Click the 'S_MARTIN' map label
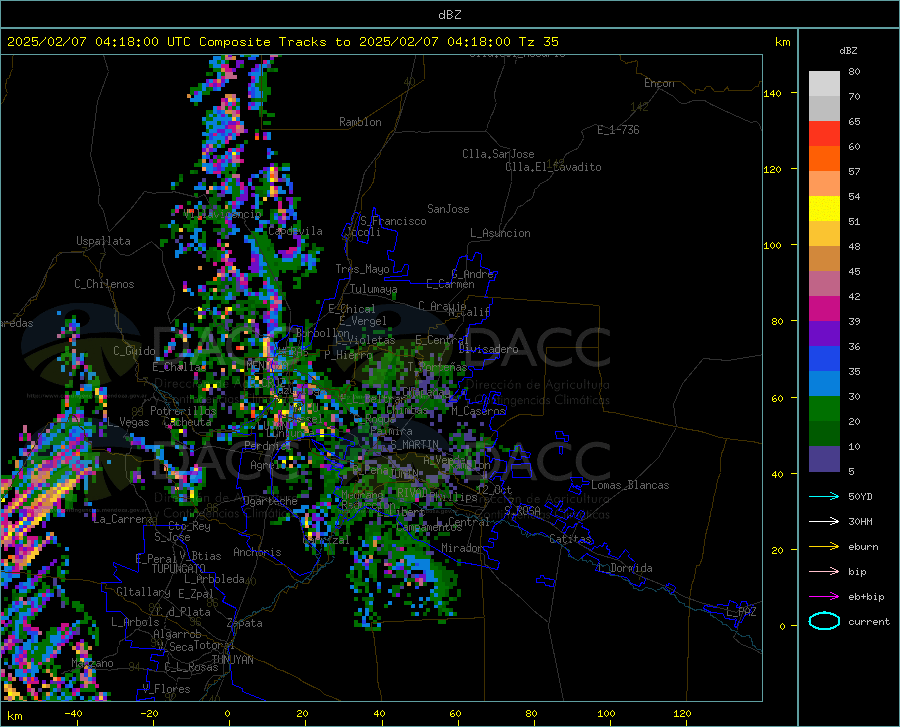 [414, 445]
